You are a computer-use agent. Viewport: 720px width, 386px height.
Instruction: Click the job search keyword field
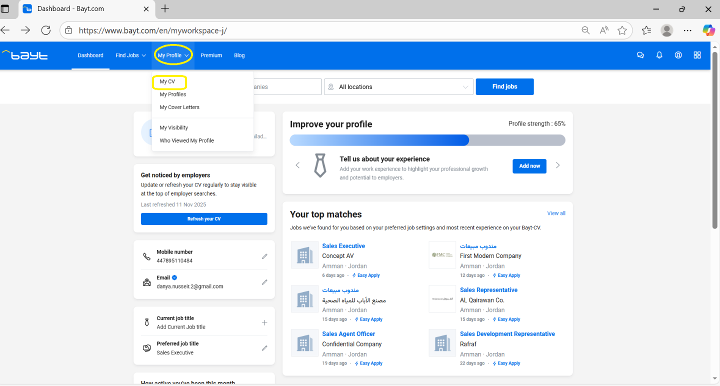click(287, 87)
